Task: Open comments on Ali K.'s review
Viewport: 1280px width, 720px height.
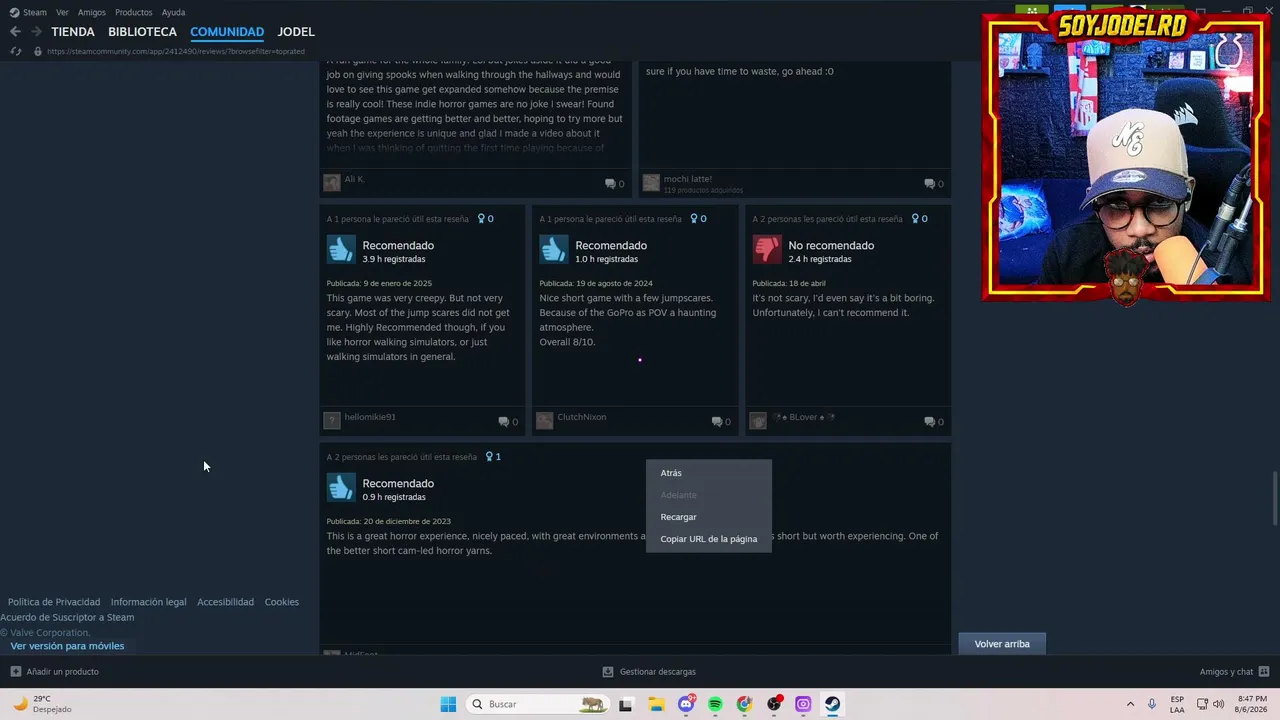Action: pyautogui.click(x=614, y=184)
